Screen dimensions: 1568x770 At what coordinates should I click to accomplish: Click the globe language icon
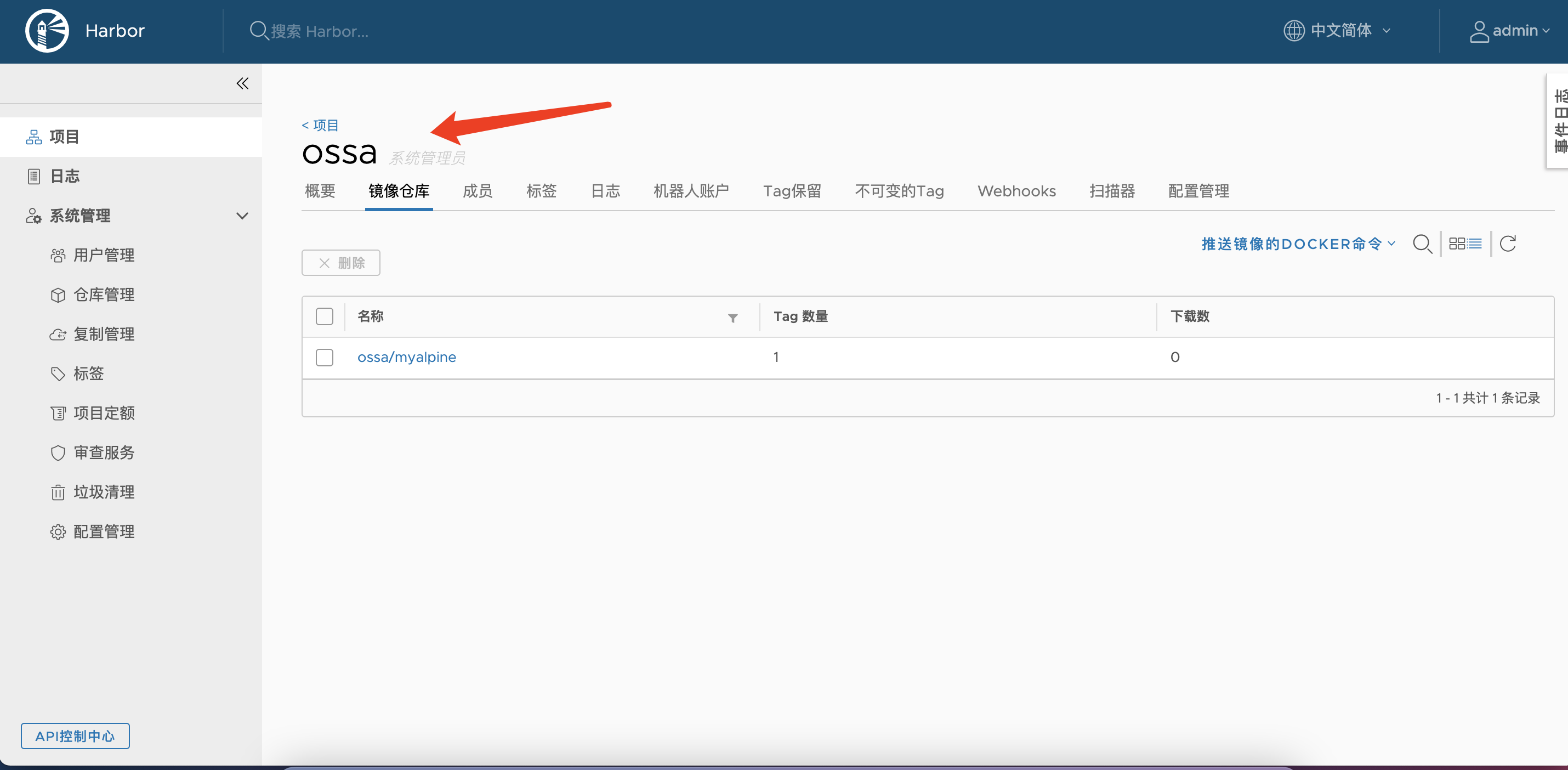point(1293,30)
